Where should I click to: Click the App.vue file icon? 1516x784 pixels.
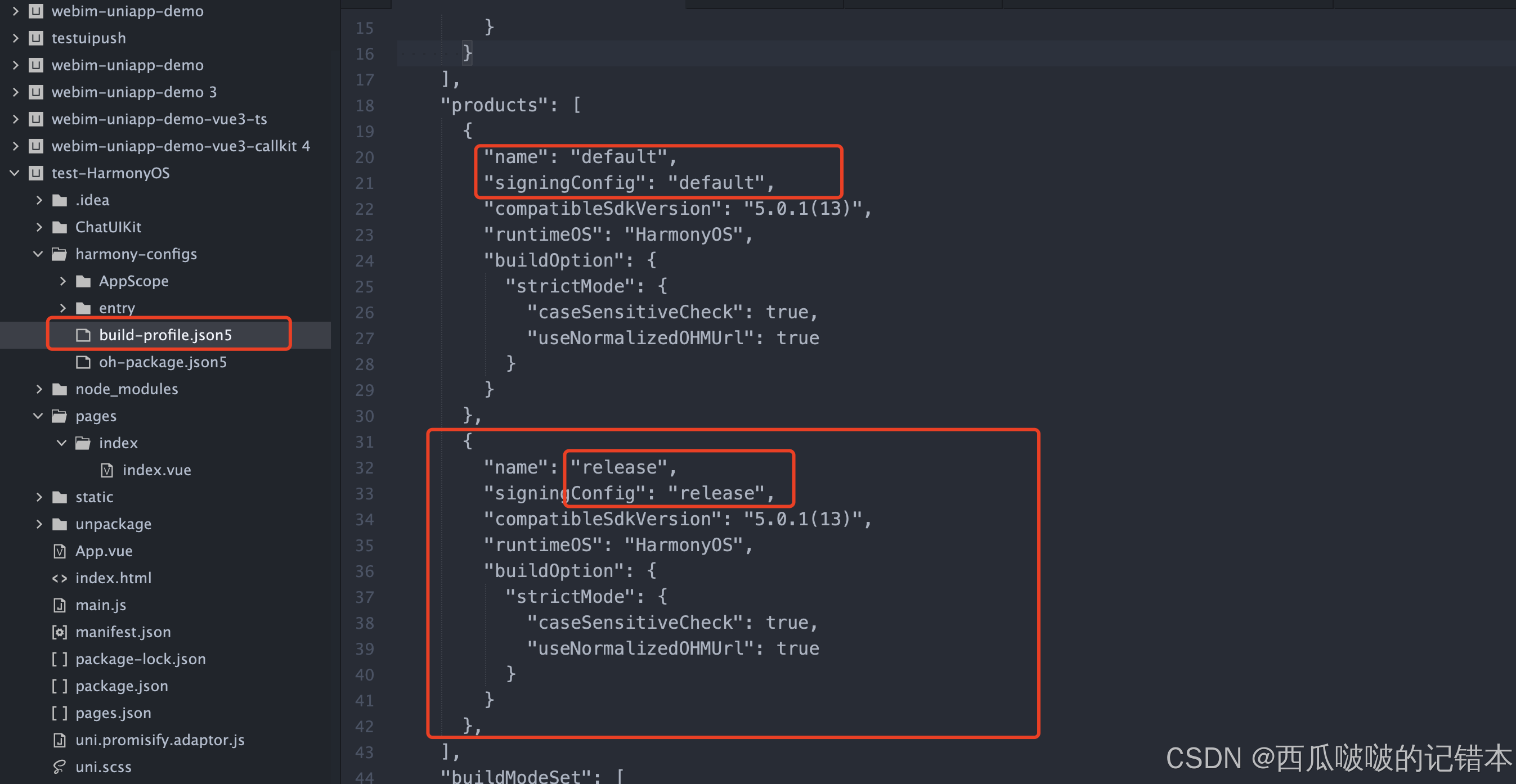click(x=60, y=551)
